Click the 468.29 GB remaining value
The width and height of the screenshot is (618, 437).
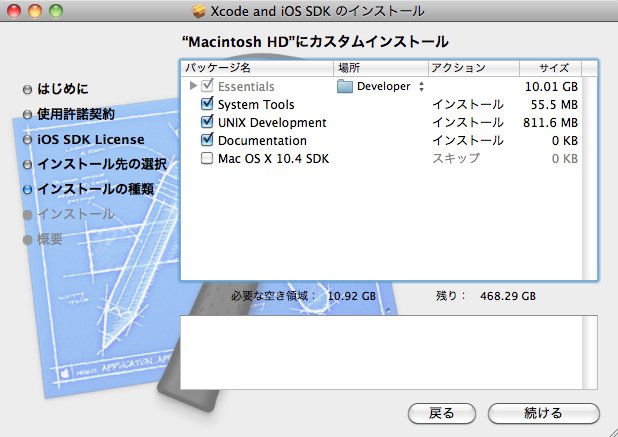coord(508,296)
